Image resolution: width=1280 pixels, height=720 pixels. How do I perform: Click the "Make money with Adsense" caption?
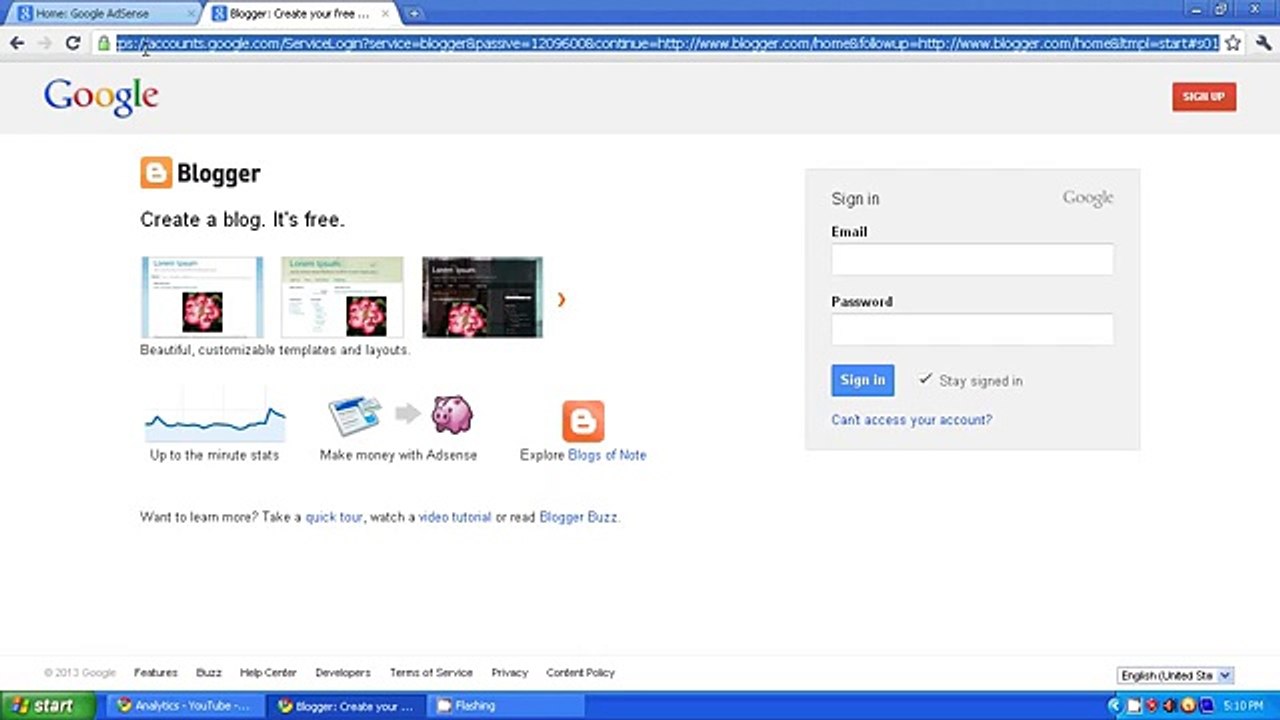(x=398, y=455)
